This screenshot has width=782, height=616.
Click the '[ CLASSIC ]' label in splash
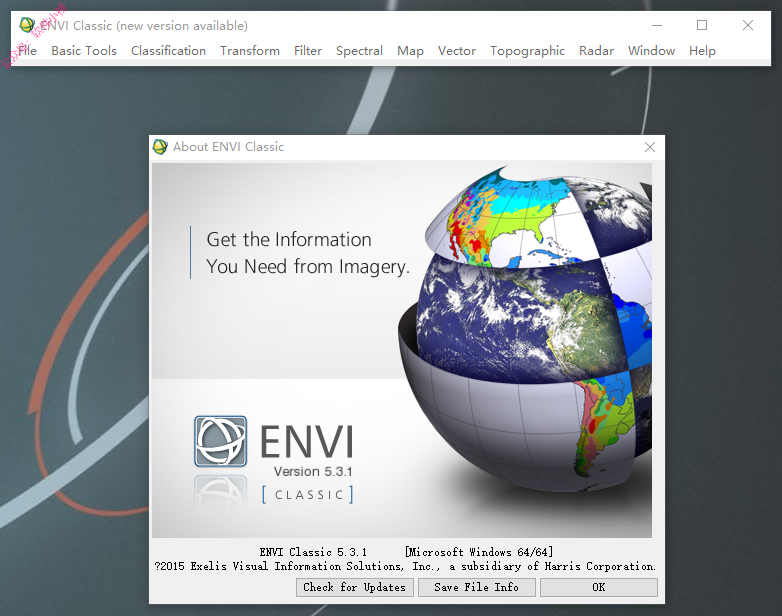point(308,495)
